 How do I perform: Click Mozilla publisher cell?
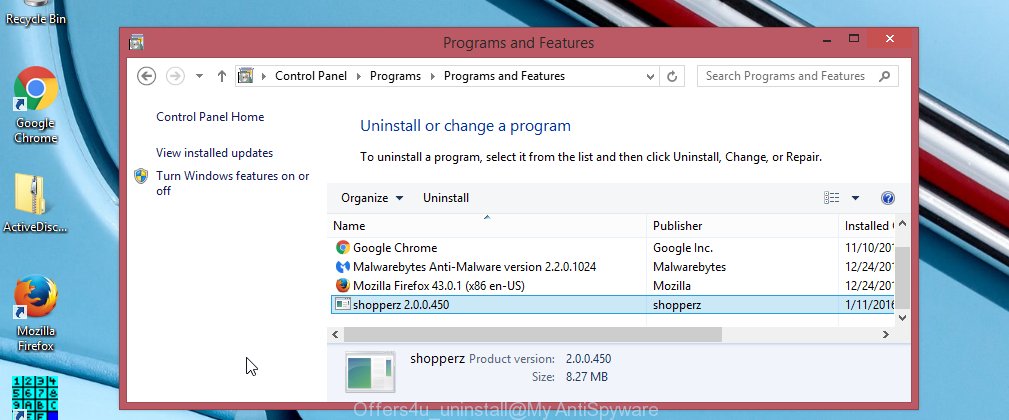[x=672, y=286]
